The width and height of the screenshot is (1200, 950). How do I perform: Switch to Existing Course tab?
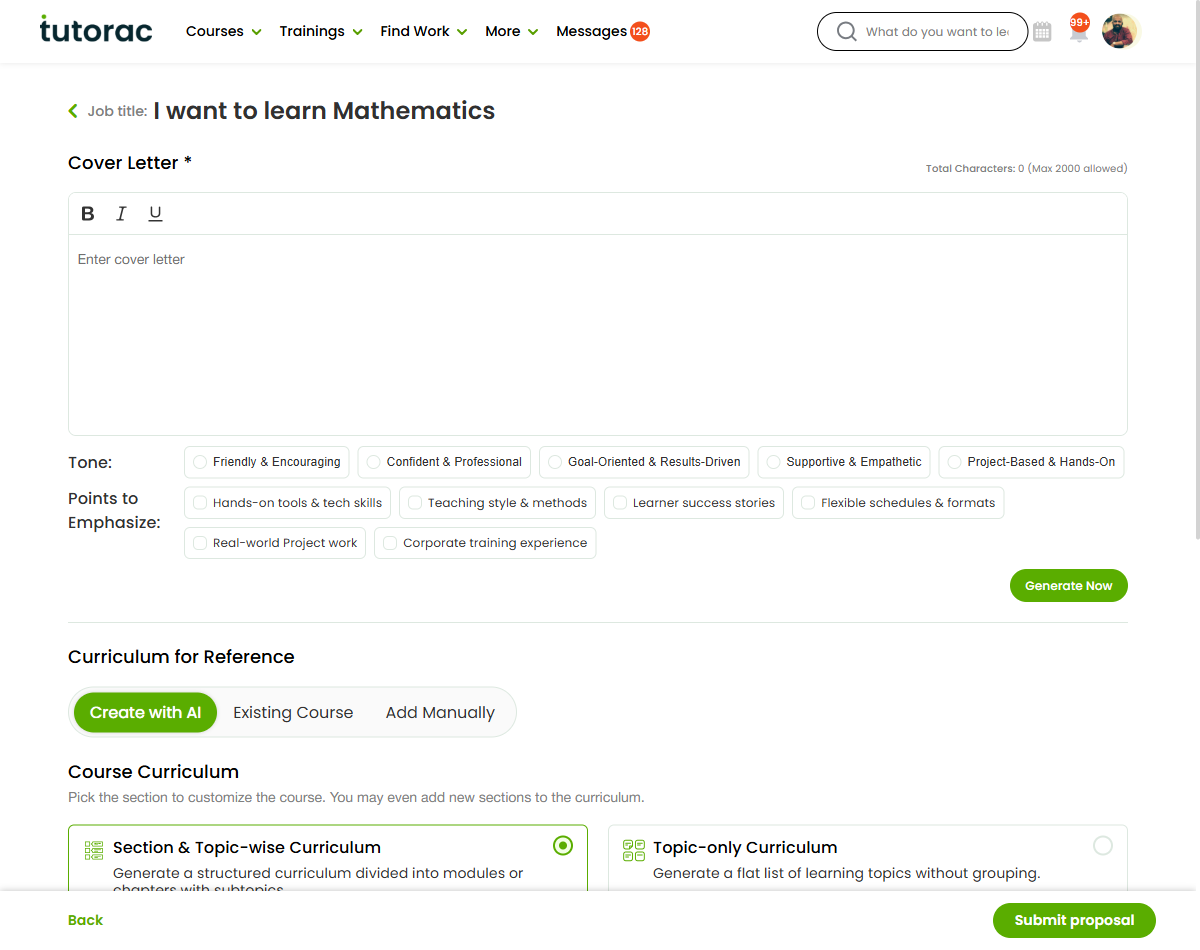tap(293, 713)
